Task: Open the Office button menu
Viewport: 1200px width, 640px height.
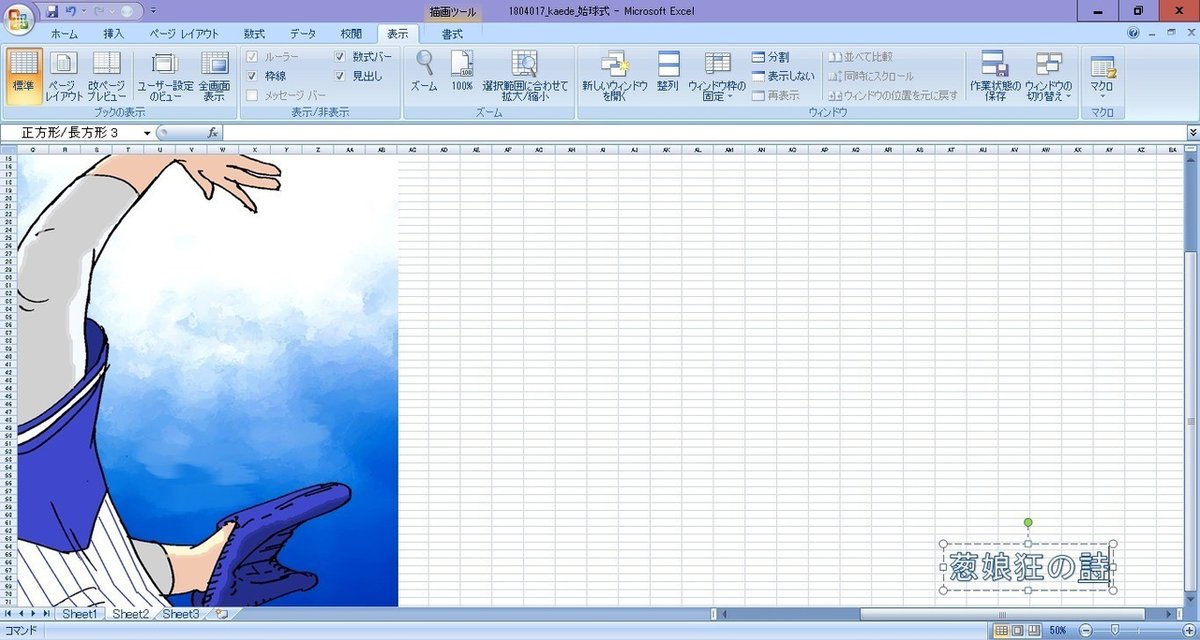Action: coord(19,18)
